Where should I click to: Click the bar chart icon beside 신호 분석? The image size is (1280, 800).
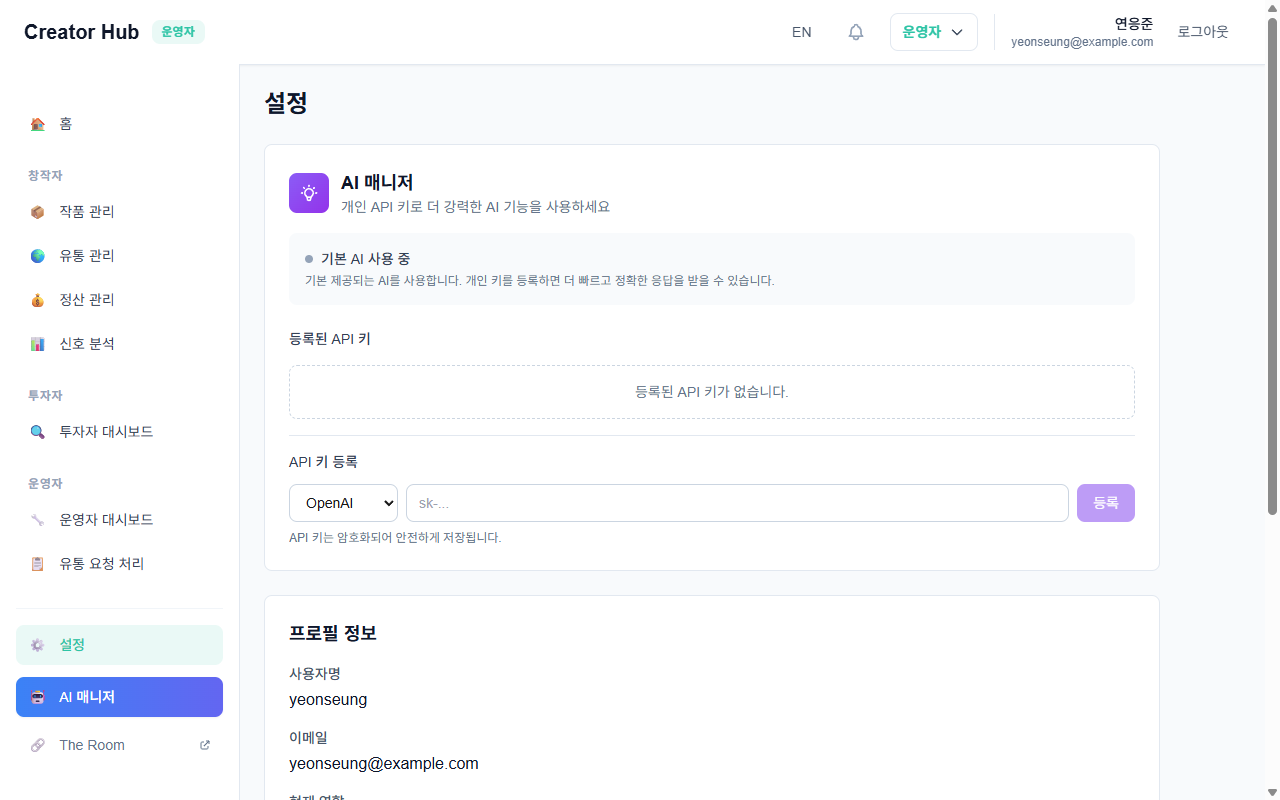pos(38,344)
